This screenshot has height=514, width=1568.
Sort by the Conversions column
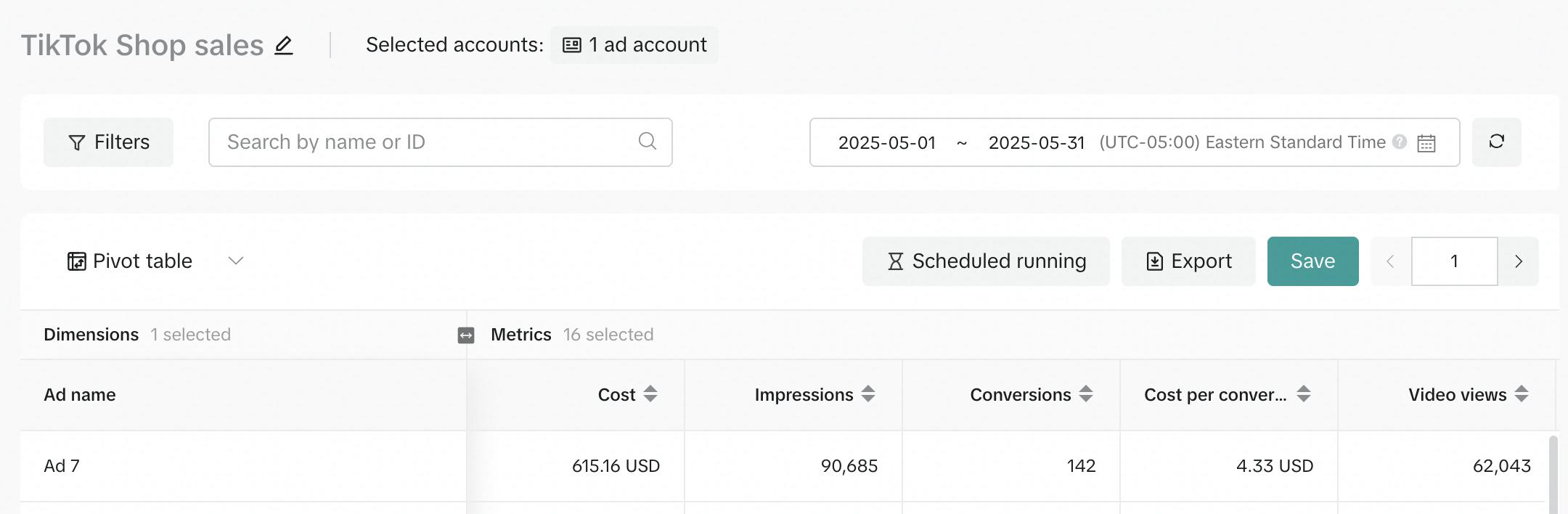click(1086, 394)
